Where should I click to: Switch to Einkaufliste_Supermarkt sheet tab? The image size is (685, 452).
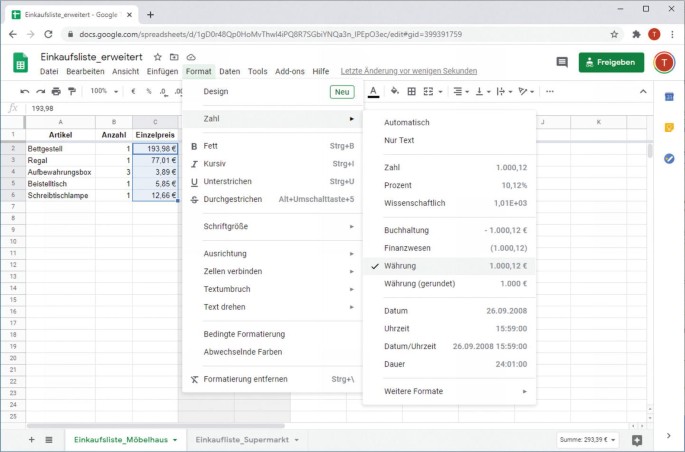click(242, 439)
